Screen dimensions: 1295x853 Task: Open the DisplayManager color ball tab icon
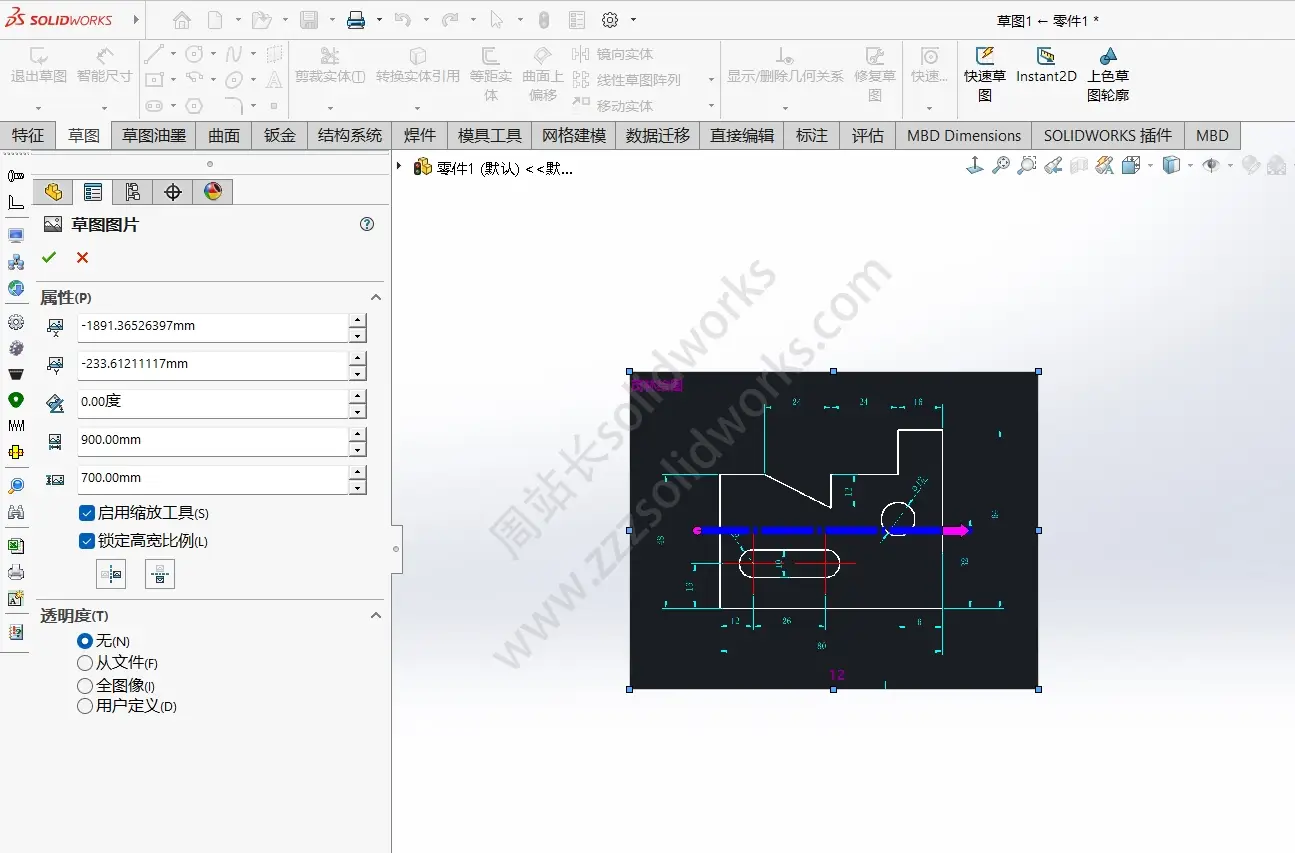[213, 192]
